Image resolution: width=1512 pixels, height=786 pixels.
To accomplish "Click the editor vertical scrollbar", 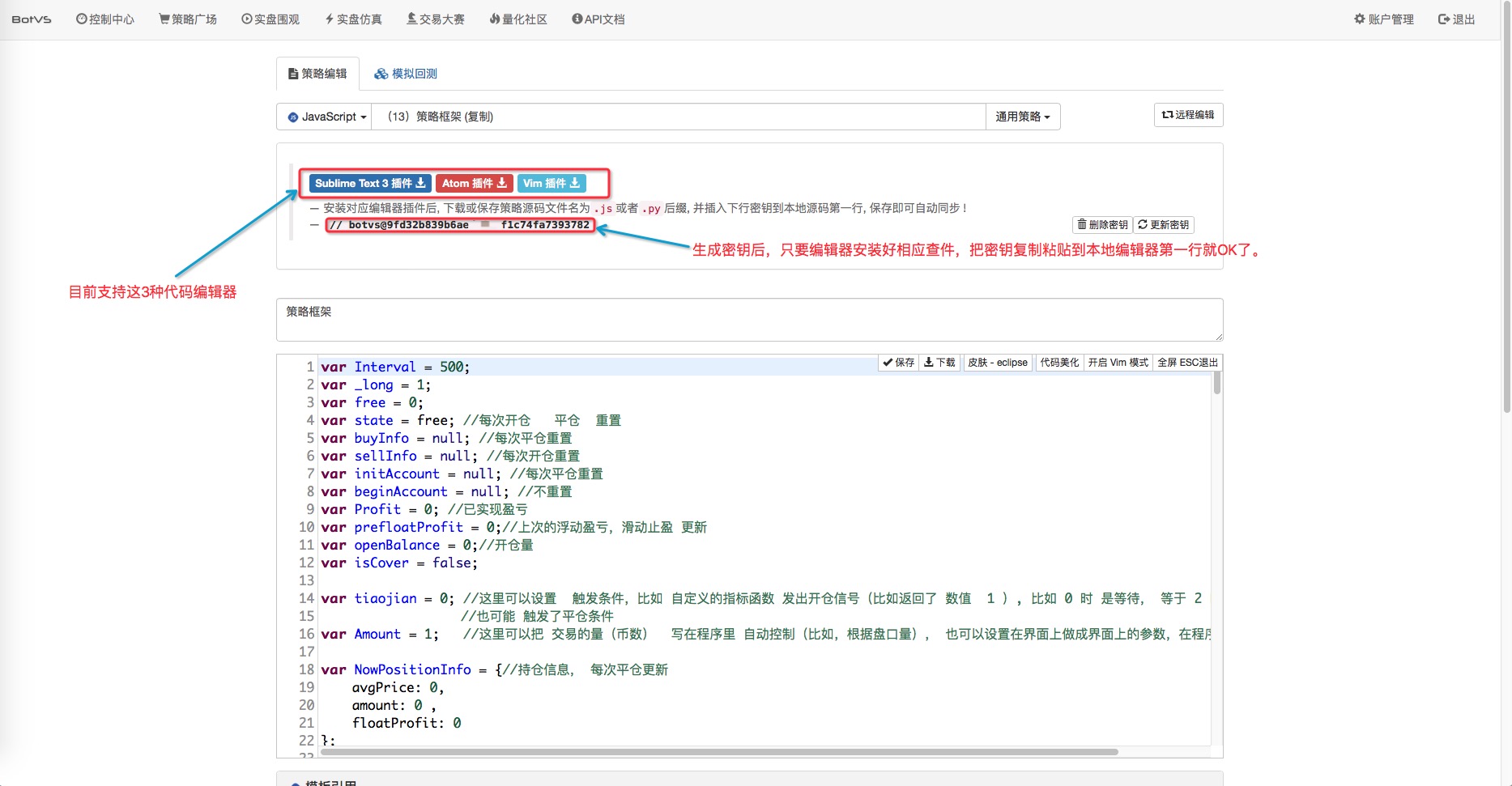I will tap(1217, 382).
